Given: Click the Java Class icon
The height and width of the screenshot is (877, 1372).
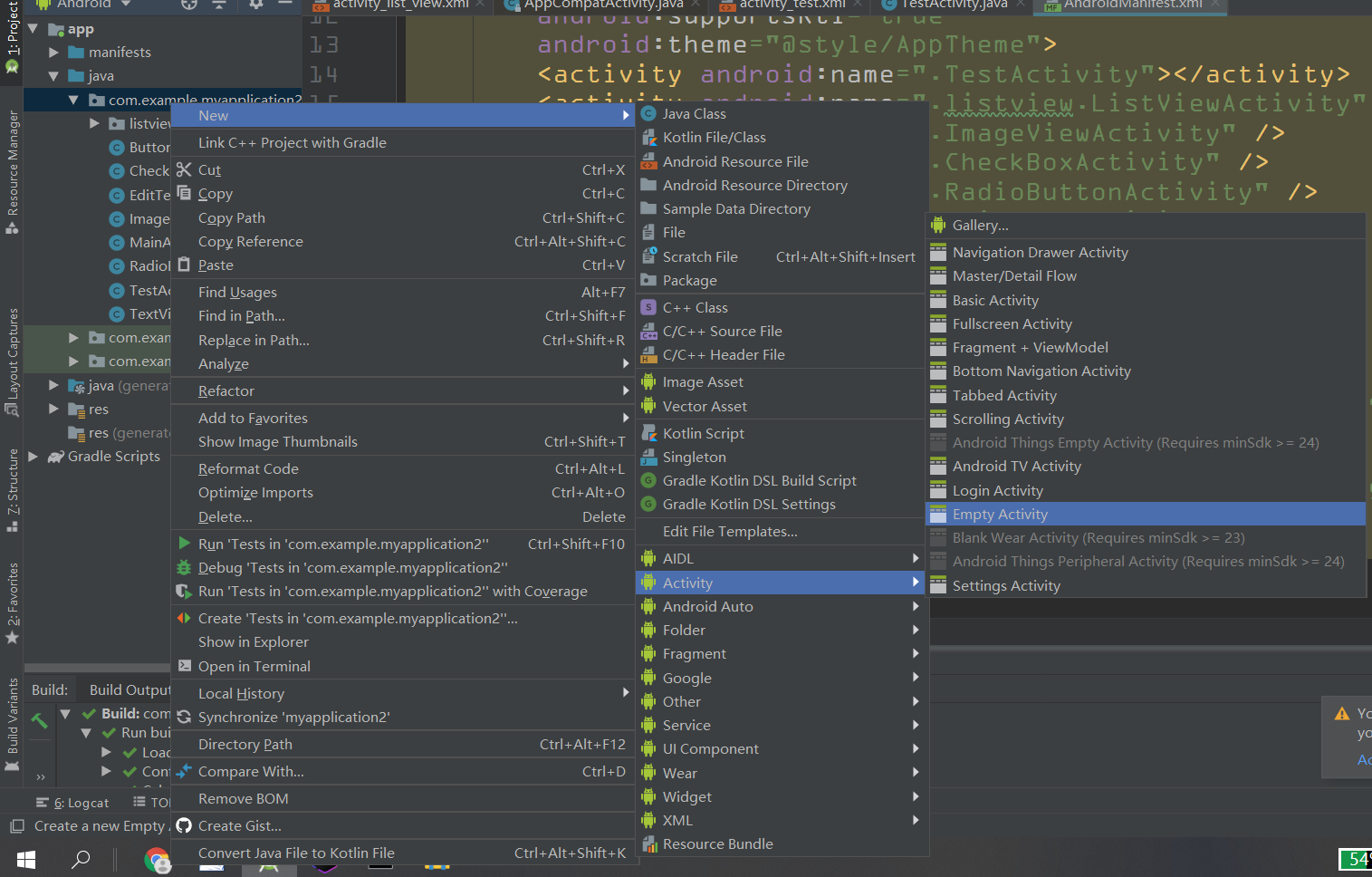Looking at the screenshot, I should 648,114.
